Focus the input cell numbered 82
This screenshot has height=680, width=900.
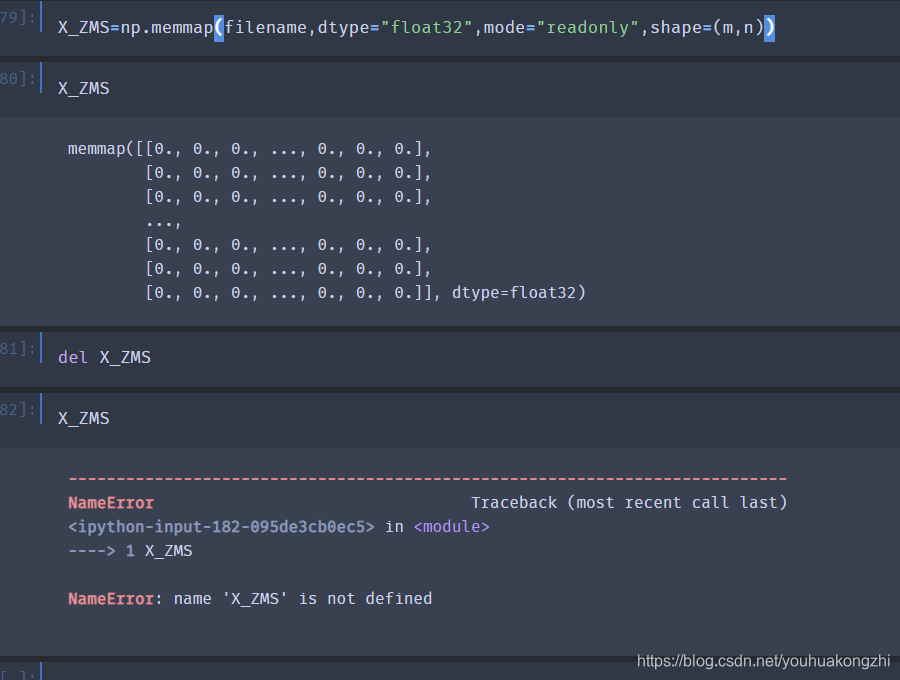(471, 419)
